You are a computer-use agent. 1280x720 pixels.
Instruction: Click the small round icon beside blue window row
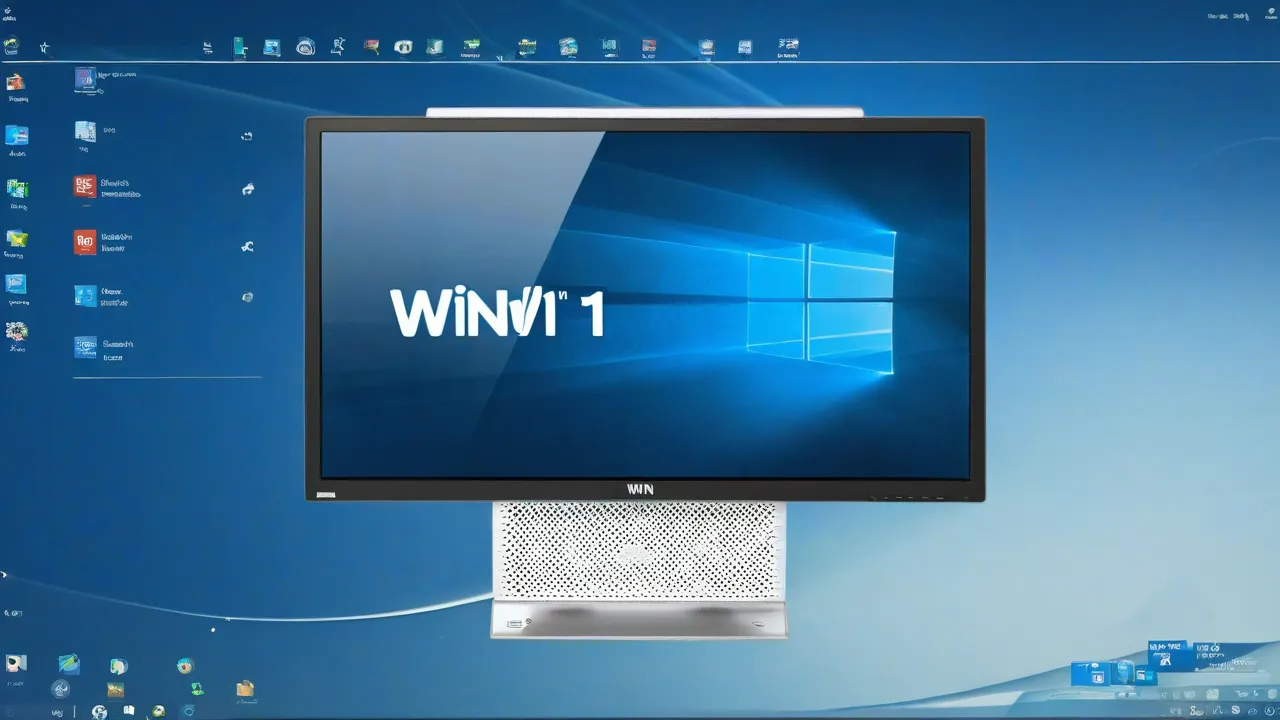[247, 297]
